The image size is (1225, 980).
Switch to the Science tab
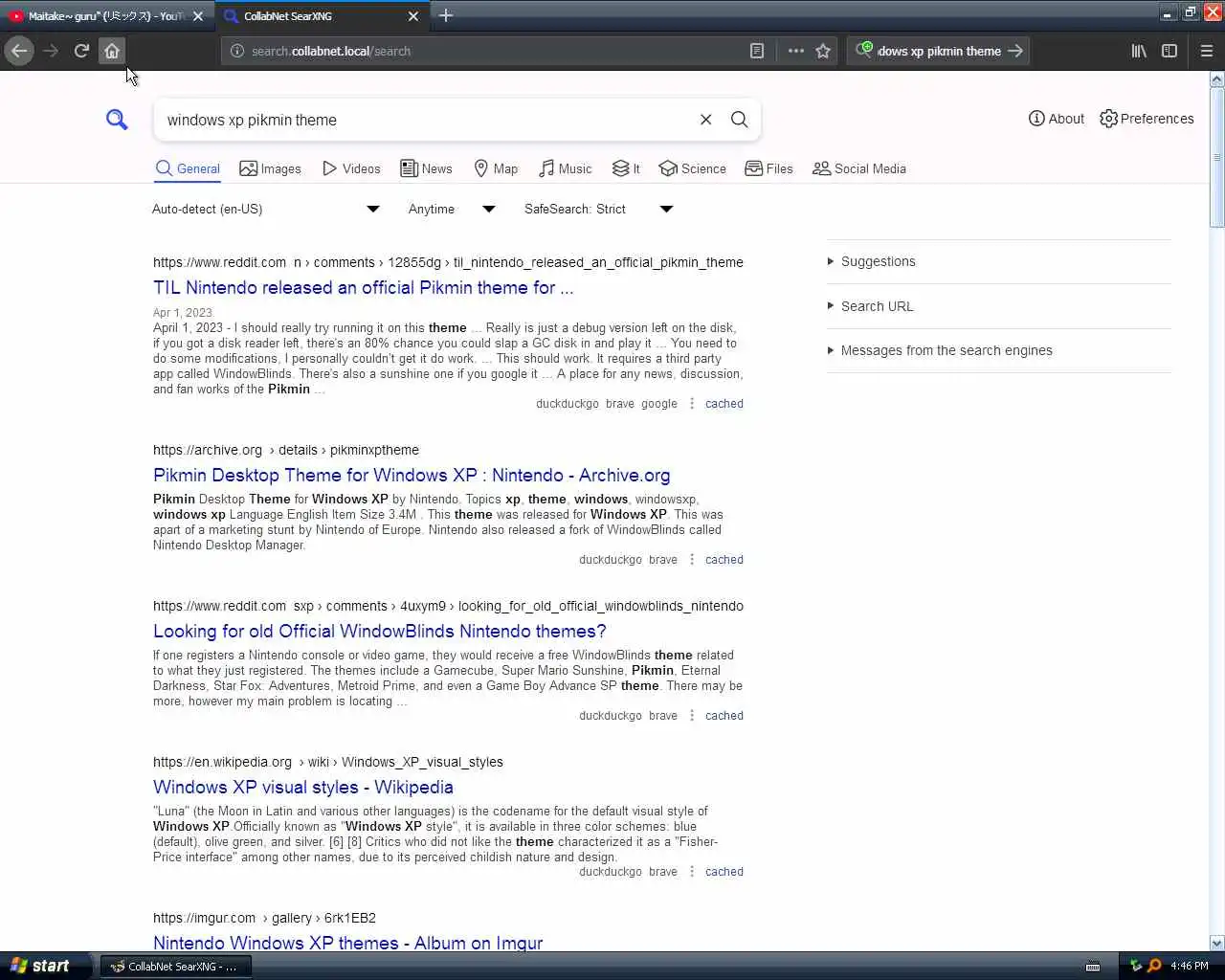[x=692, y=168]
